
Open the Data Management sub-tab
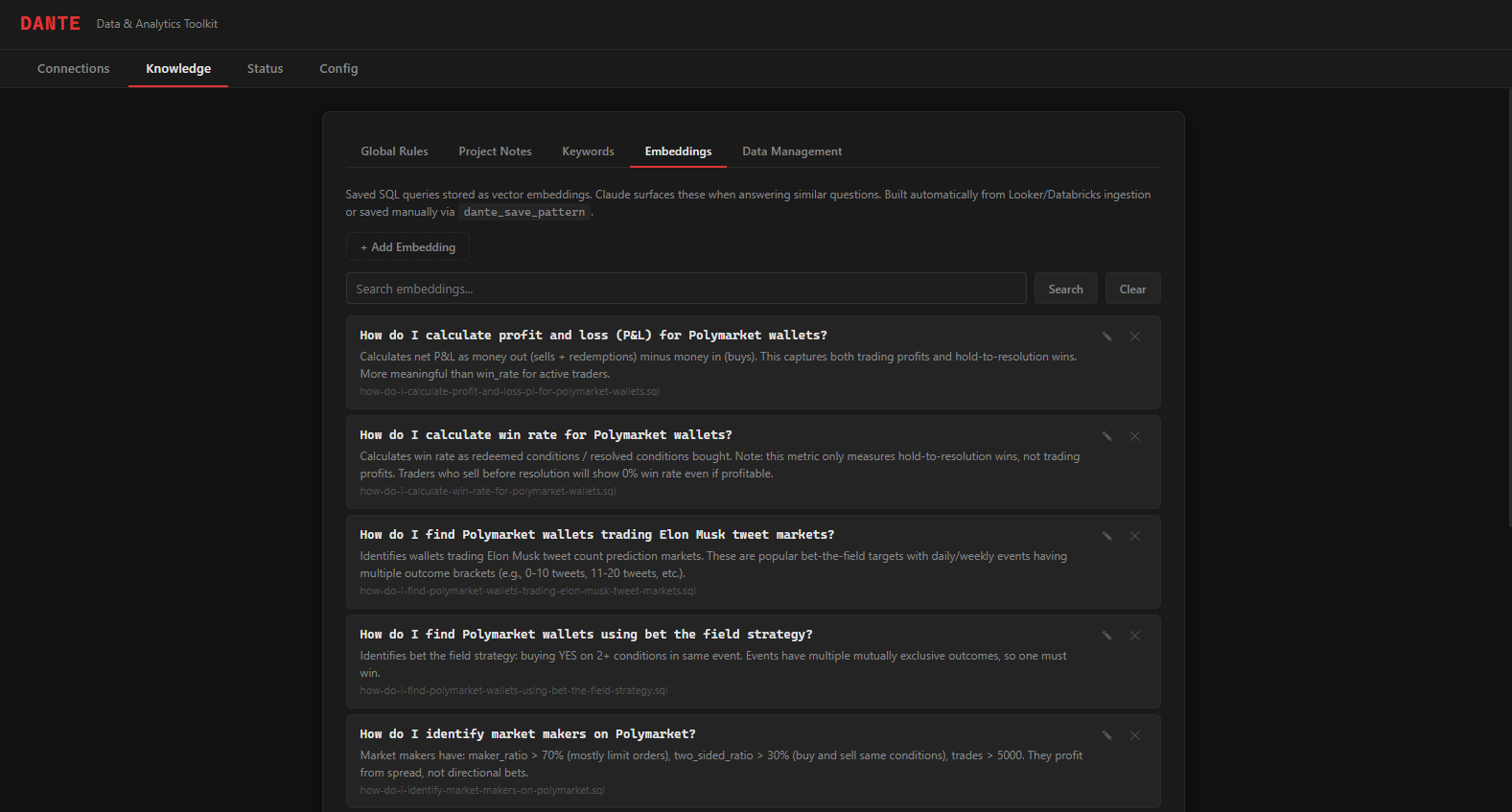coord(792,151)
